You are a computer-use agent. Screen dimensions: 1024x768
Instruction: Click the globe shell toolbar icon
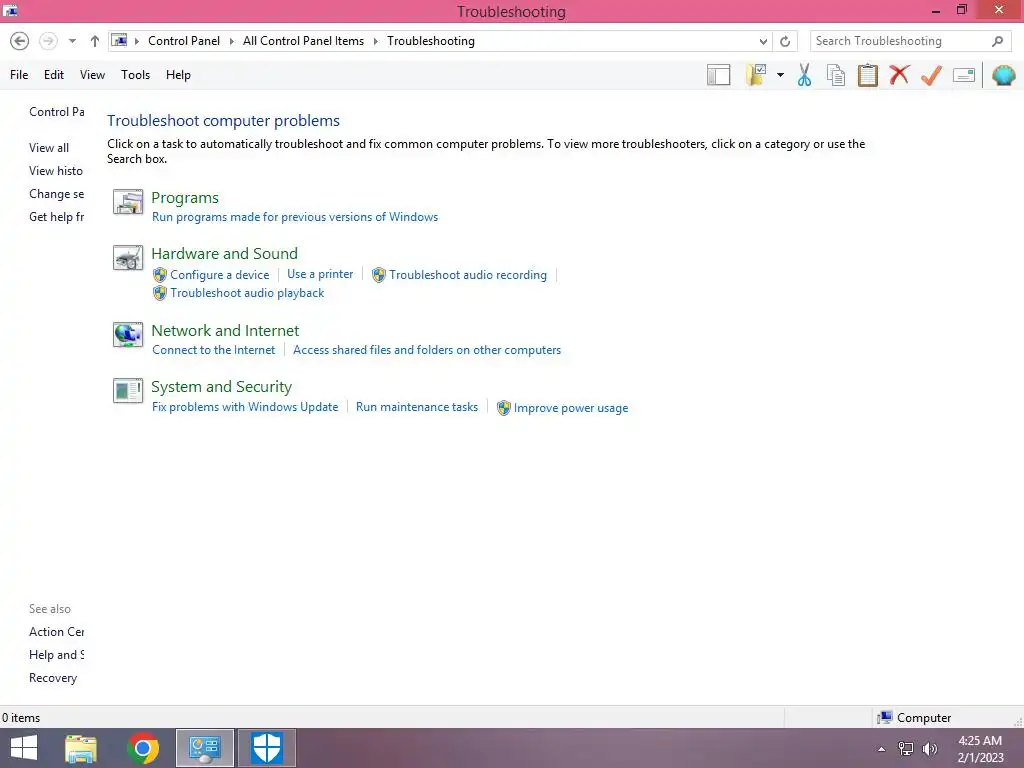pyautogui.click(x=1004, y=75)
